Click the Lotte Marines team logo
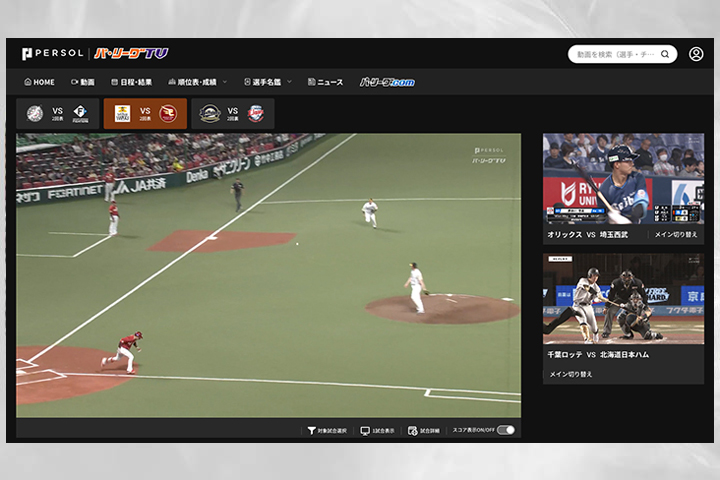The image size is (720, 480). [x=35, y=113]
